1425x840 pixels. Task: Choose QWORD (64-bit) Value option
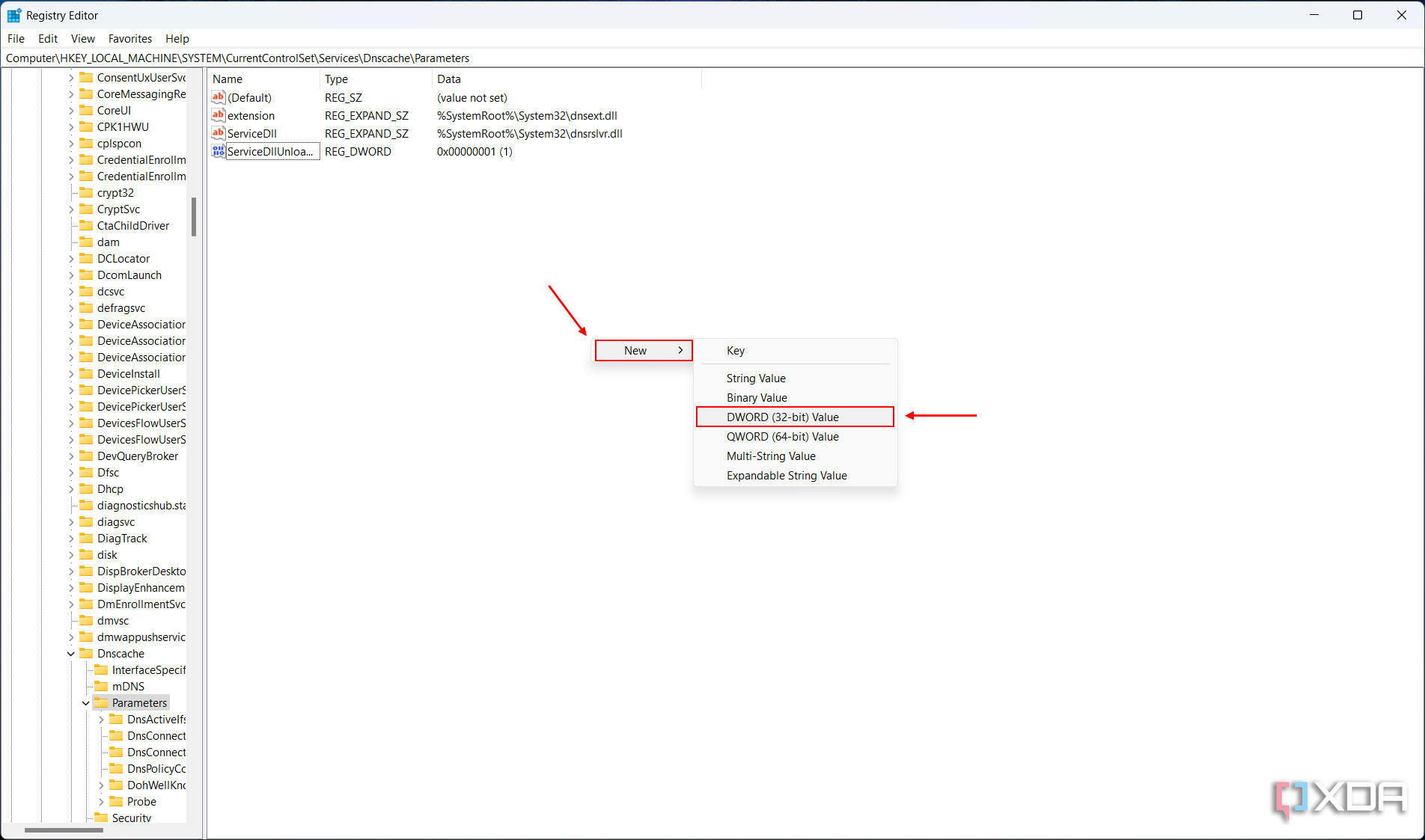[x=795, y=437]
